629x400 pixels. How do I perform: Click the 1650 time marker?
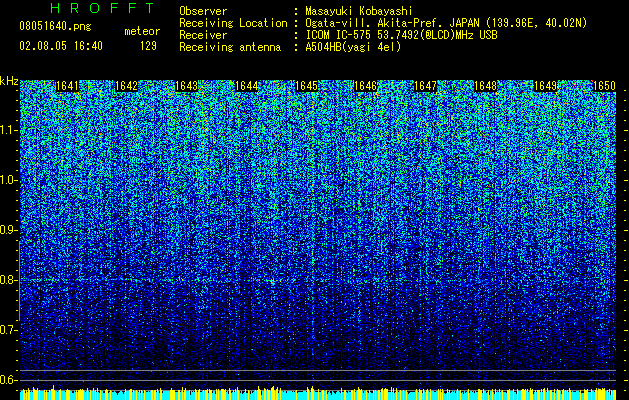coord(604,86)
